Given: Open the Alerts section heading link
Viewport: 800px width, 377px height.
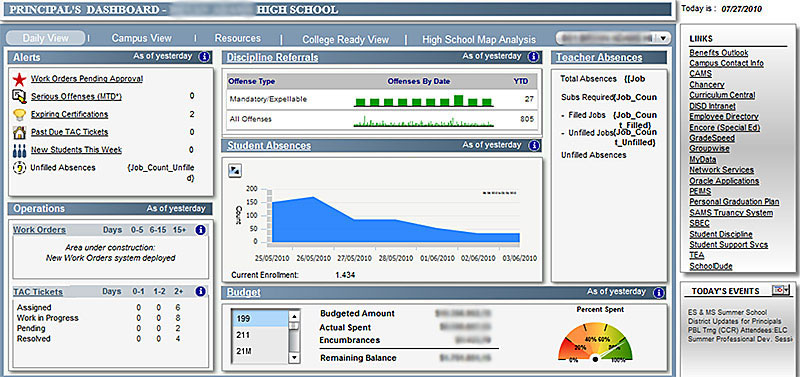Looking at the screenshot, I should (x=27, y=58).
